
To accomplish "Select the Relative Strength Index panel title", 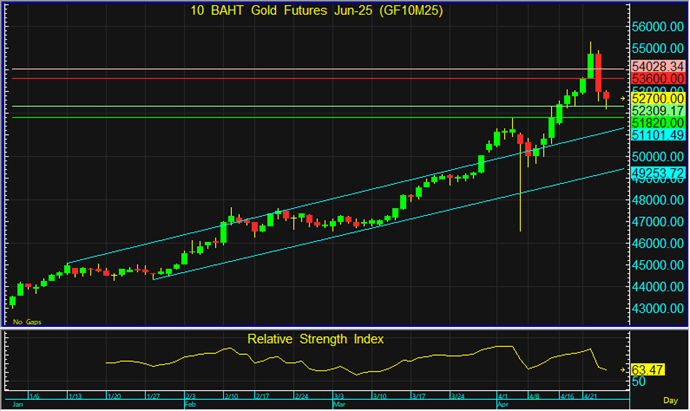I will click(x=316, y=339).
